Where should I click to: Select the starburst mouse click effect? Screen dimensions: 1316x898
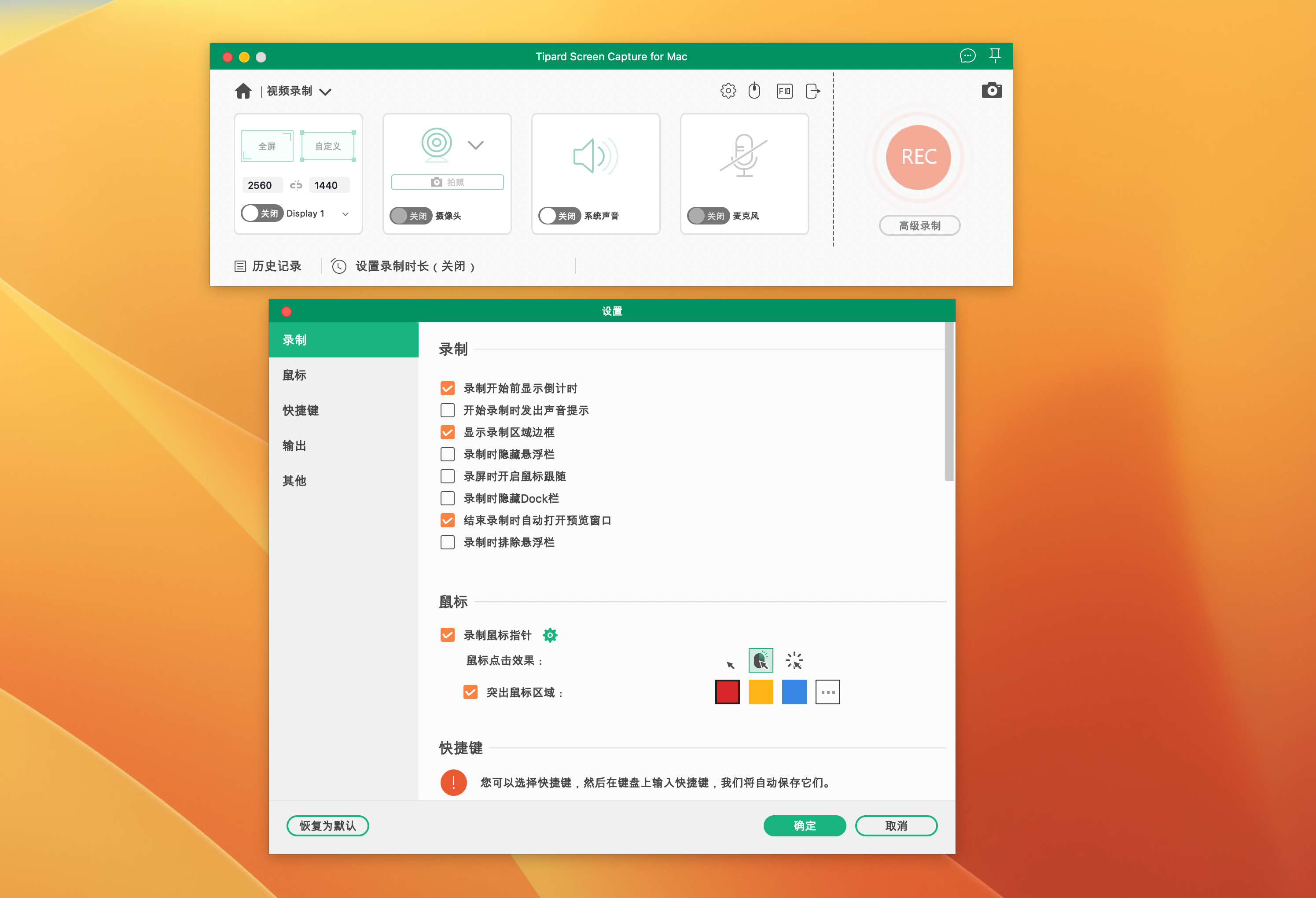pos(794,660)
